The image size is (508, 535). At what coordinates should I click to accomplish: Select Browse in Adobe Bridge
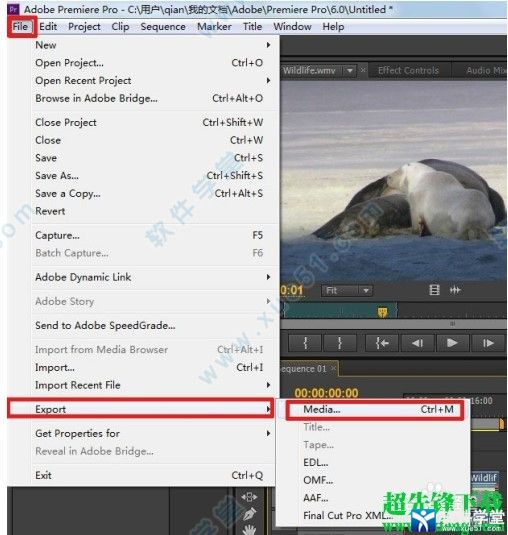153,98
